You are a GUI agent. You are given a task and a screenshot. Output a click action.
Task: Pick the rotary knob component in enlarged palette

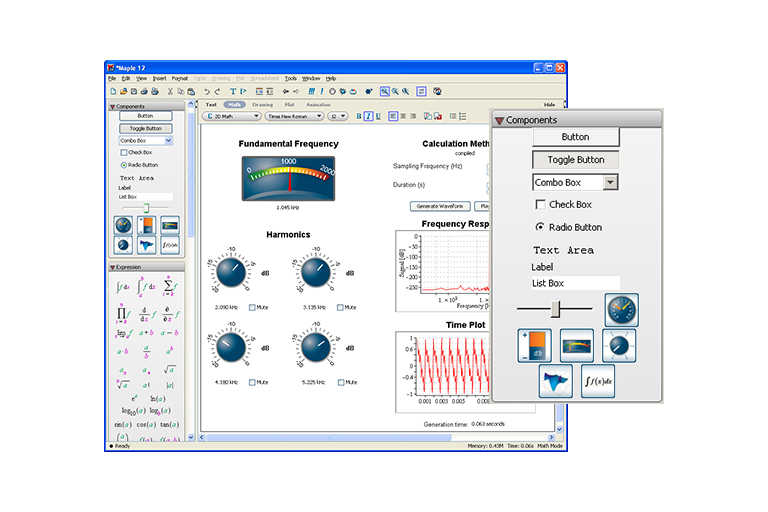[621, 346]
